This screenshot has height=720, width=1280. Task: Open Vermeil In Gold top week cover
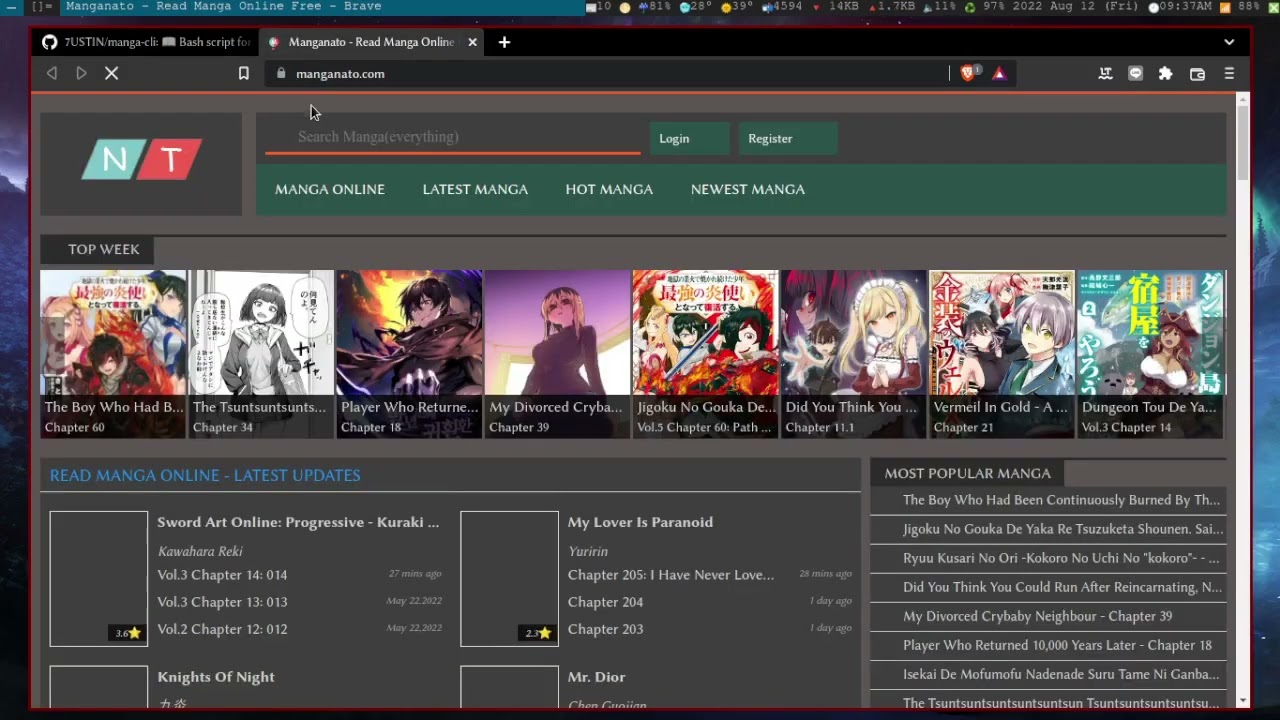[x=1001, y=353]
